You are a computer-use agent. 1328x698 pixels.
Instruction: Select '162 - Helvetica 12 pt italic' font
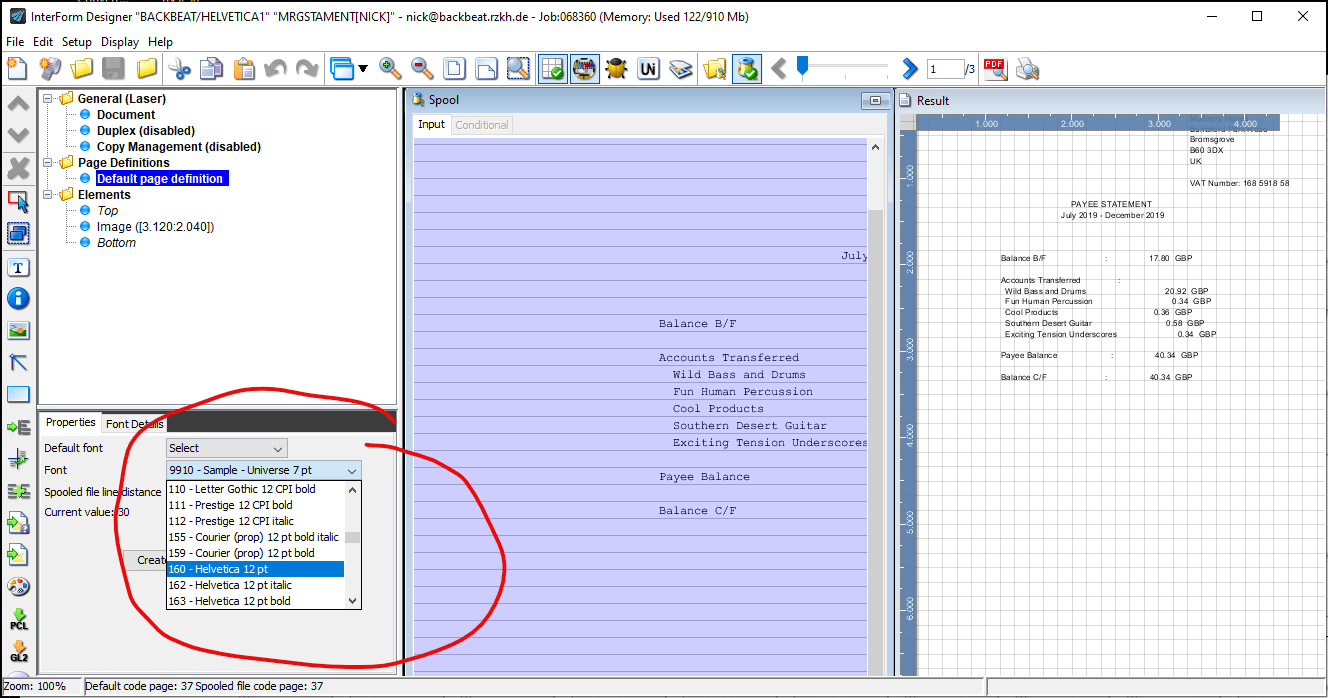255,585
